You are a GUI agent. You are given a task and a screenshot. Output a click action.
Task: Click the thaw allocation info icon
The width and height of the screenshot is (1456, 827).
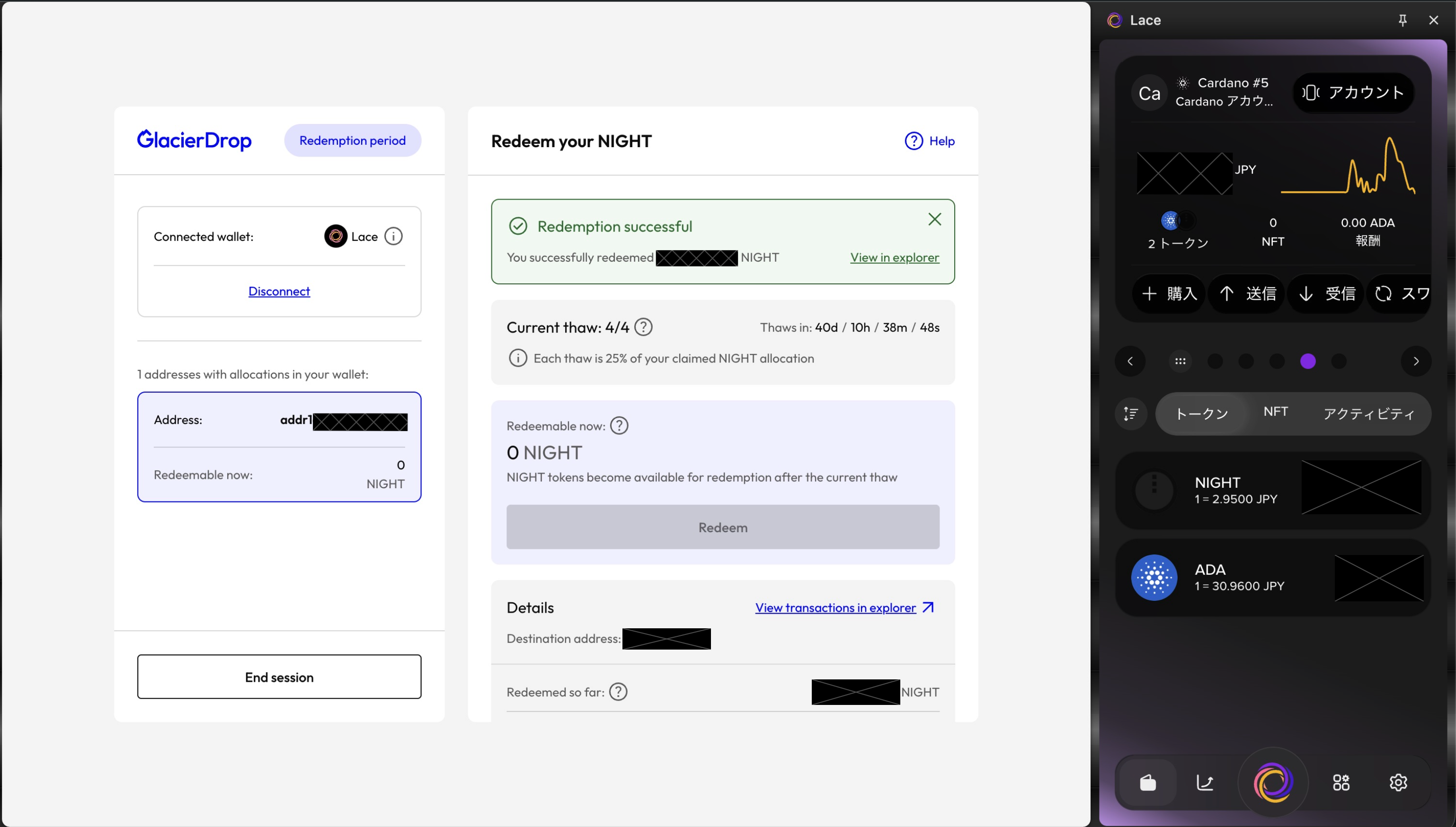pos(517,359)
